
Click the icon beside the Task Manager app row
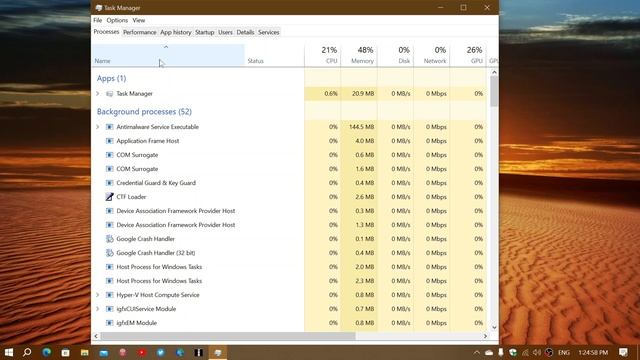pos(109,94)
